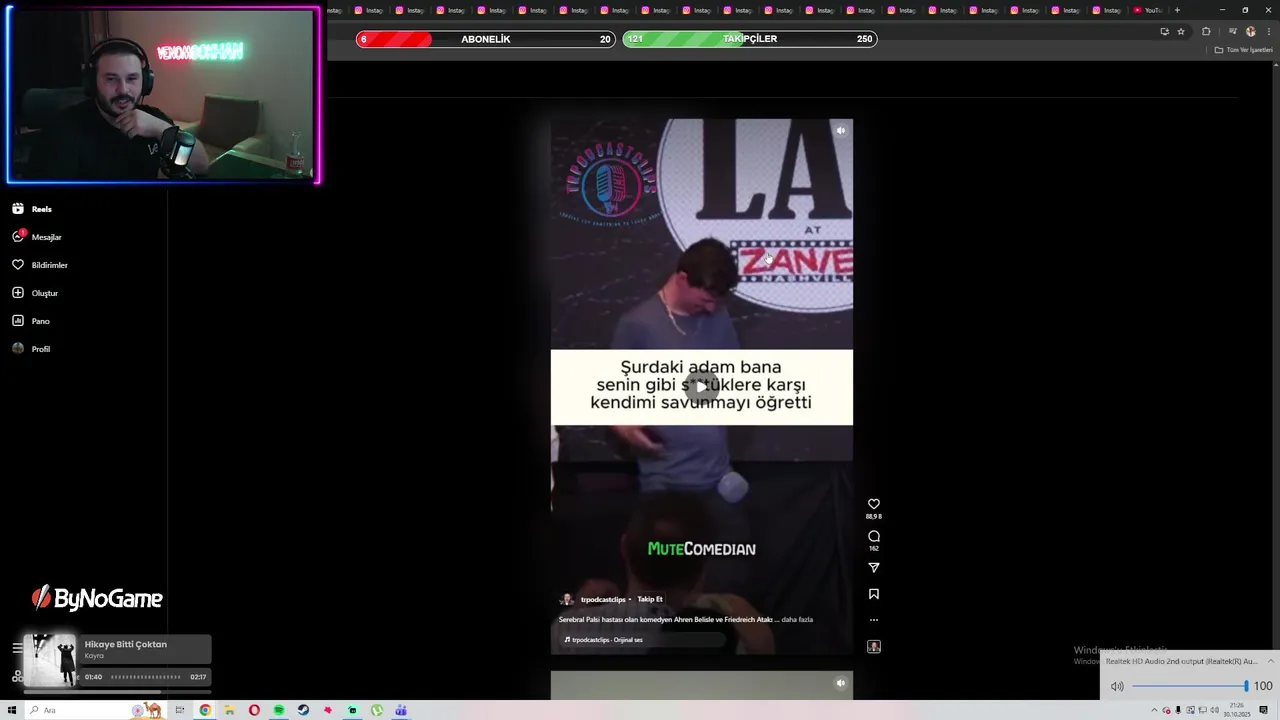Save the reel with bookmark icon

point(874,593)
